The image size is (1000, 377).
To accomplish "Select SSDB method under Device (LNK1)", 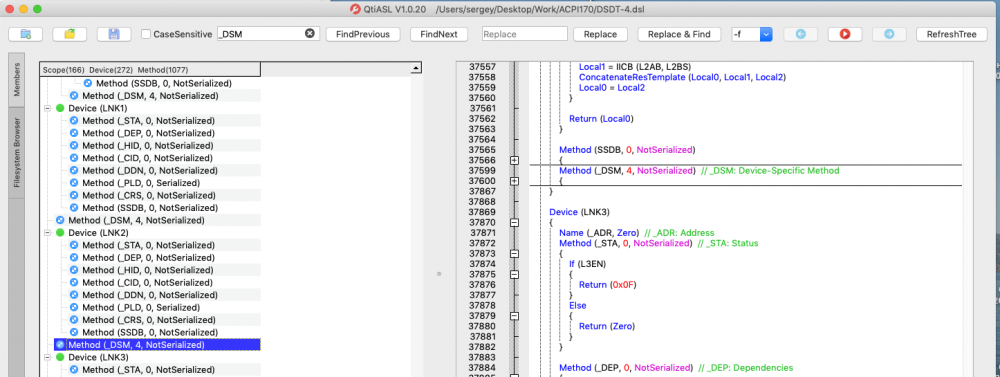I will 150,208.
